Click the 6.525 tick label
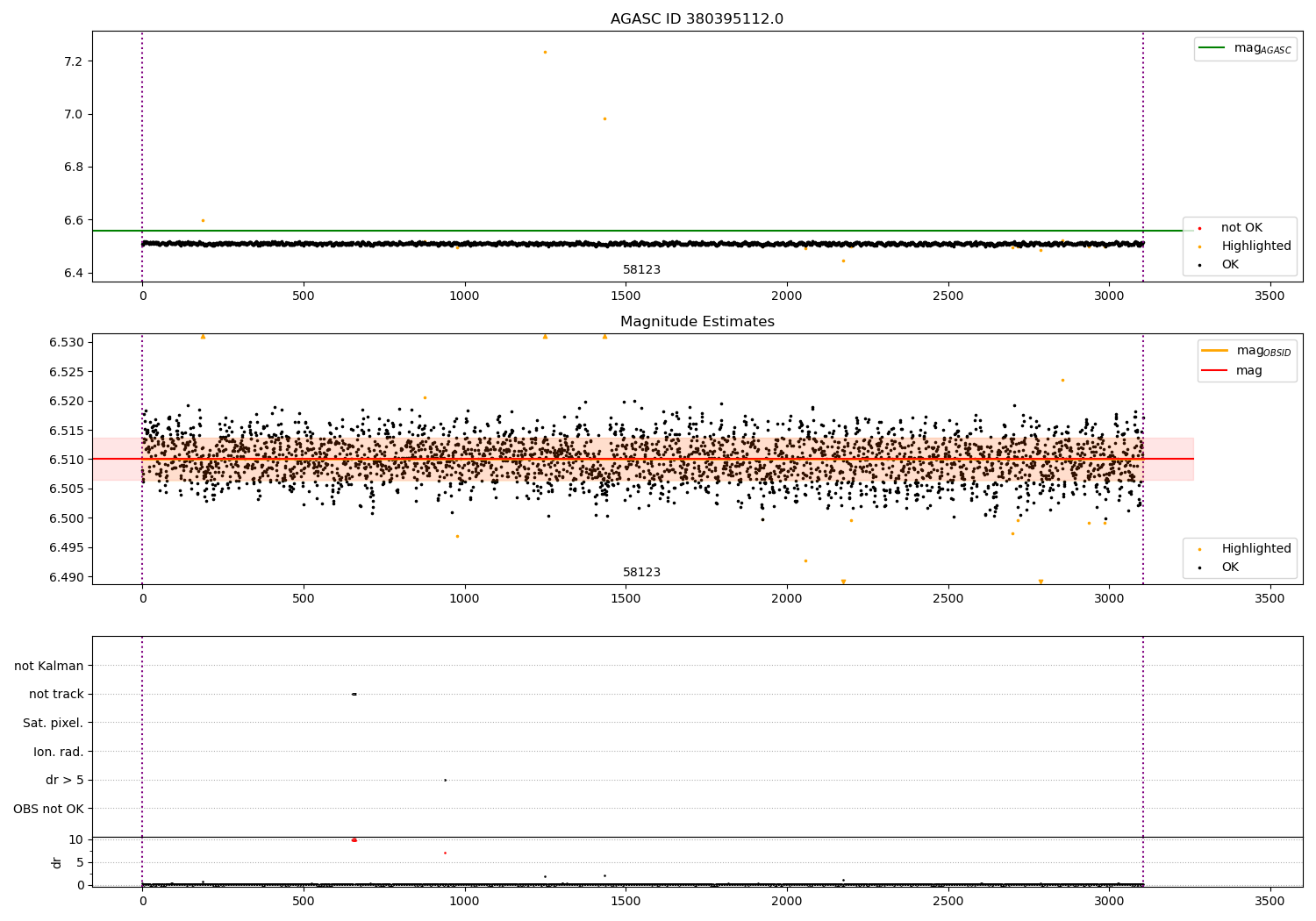Image resolution: width=1316 pixels, height=921 pixels. 66,372
